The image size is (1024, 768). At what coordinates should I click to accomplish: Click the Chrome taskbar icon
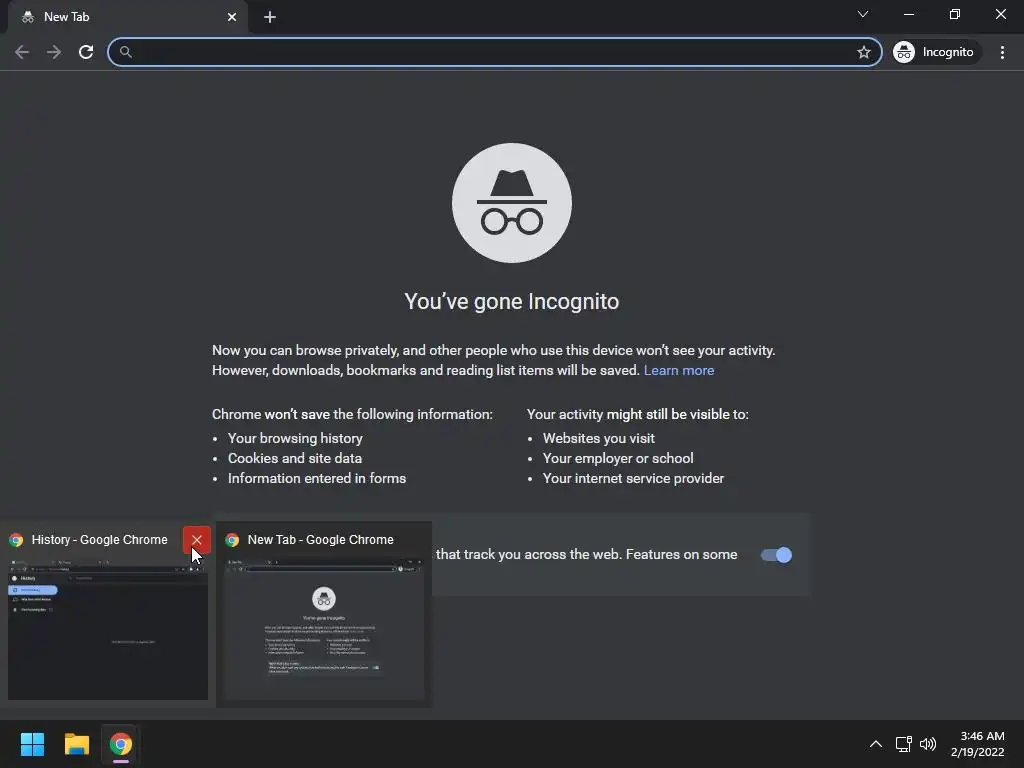(120, 744)
